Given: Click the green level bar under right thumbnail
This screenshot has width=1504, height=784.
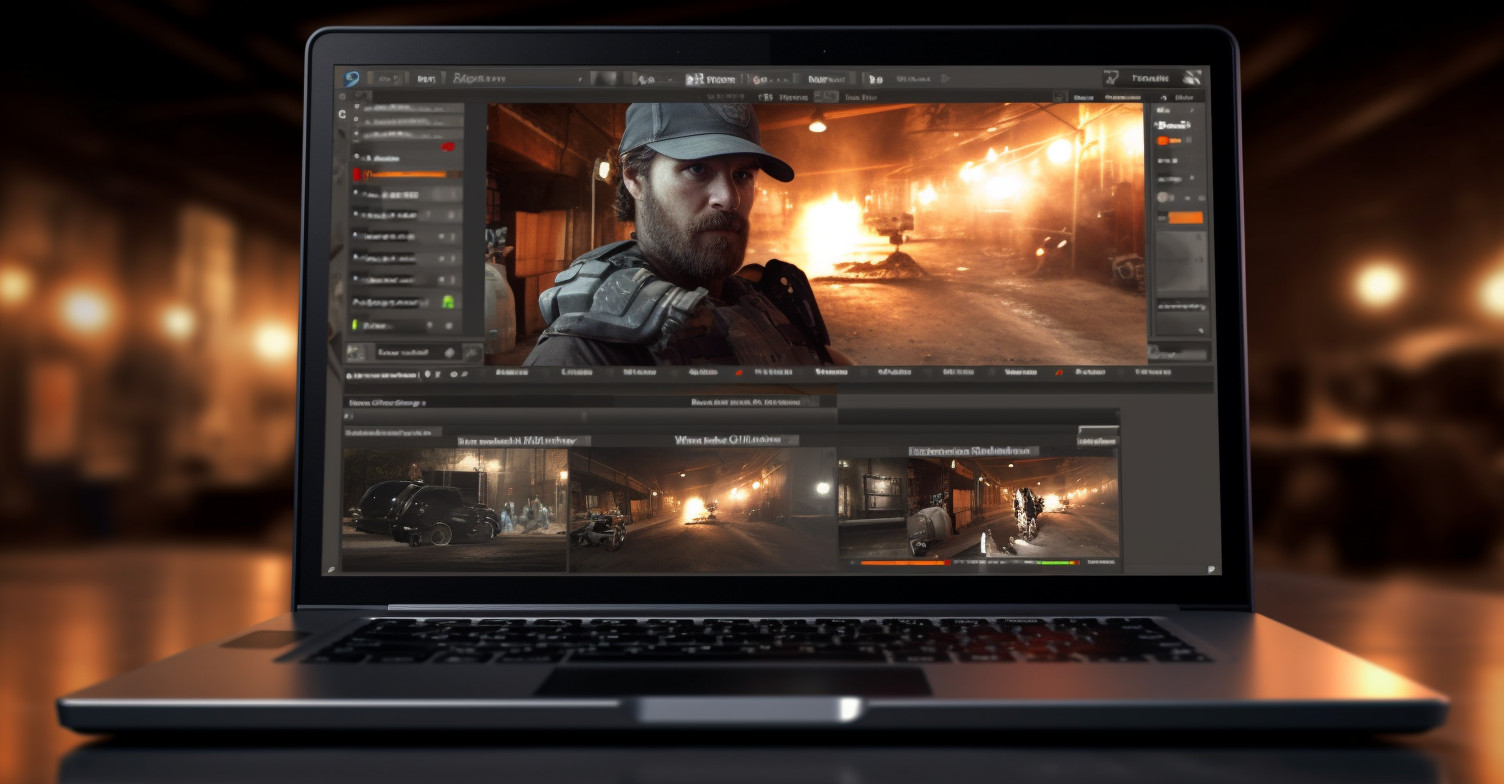Looking at the screenshot, I should pos(1057,563).
